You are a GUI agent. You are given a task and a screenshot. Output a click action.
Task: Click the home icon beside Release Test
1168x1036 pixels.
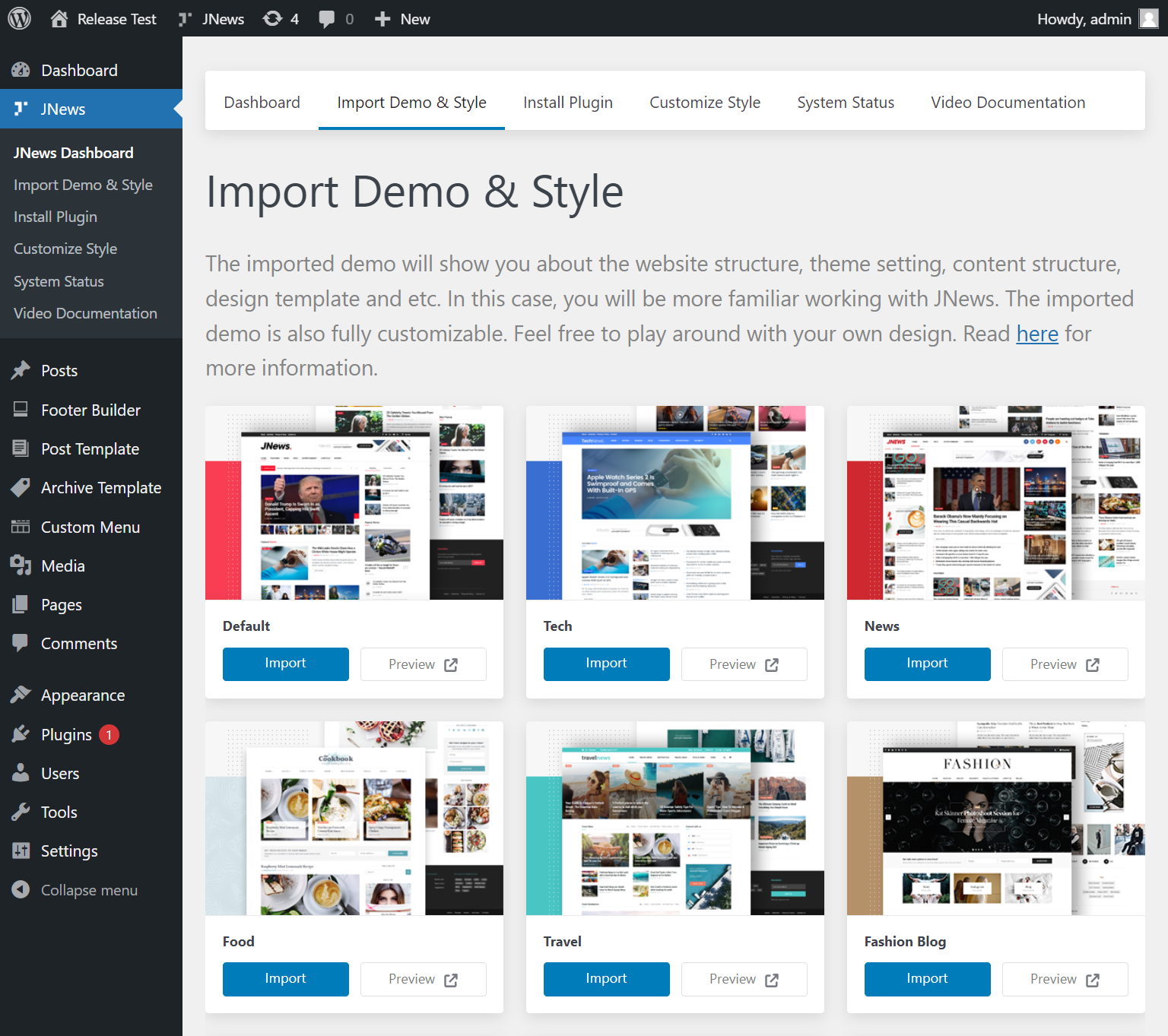[x=59, y=19]
